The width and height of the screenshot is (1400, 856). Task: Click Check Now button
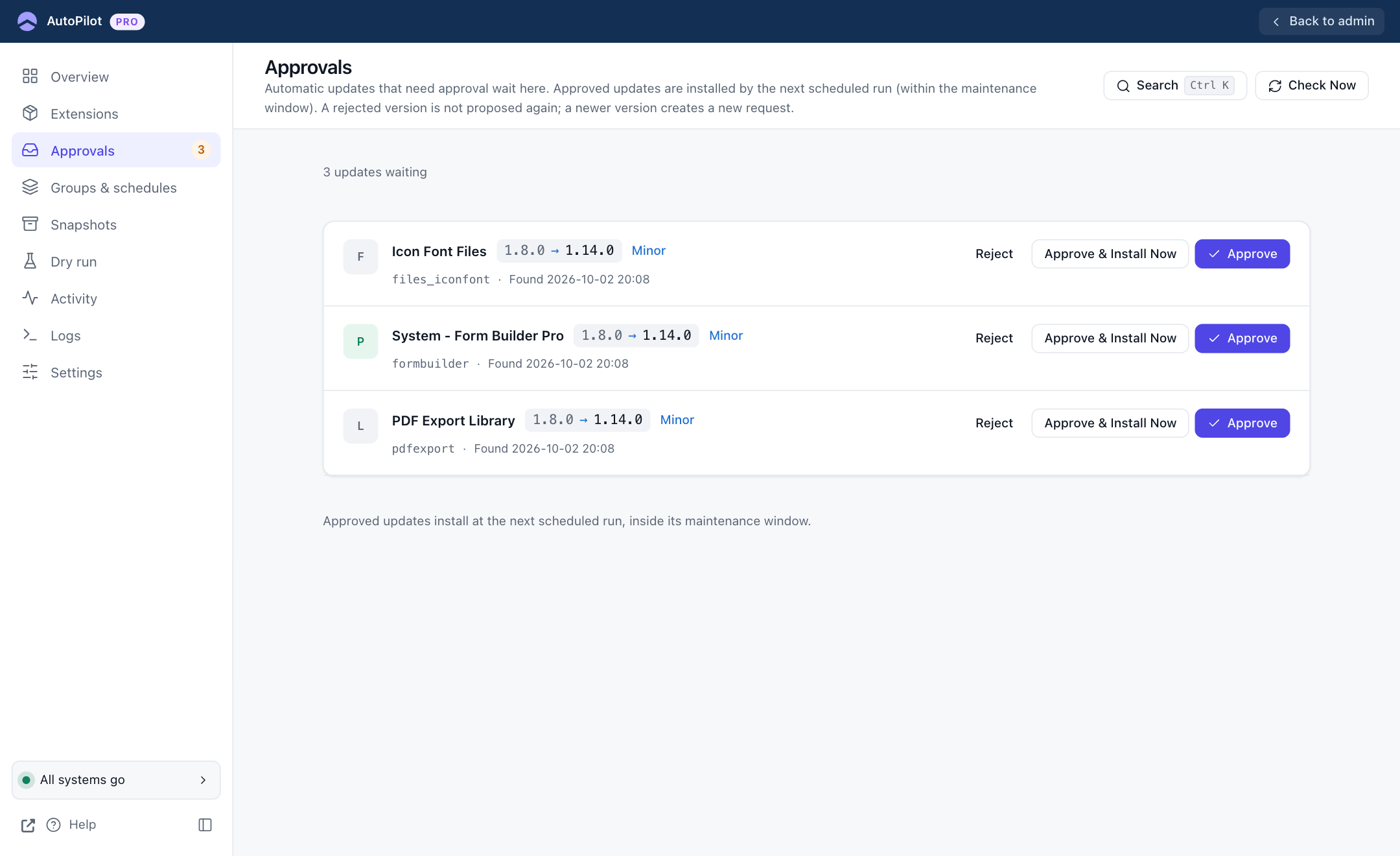click(1312, 86)
